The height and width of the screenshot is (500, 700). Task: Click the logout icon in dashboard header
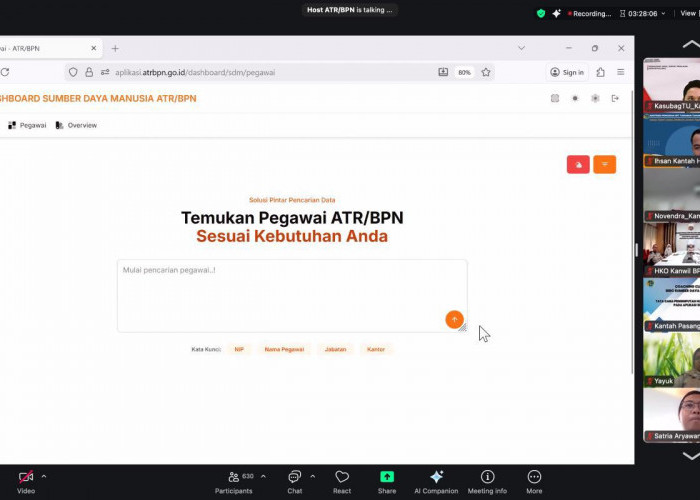pos(615,98)
